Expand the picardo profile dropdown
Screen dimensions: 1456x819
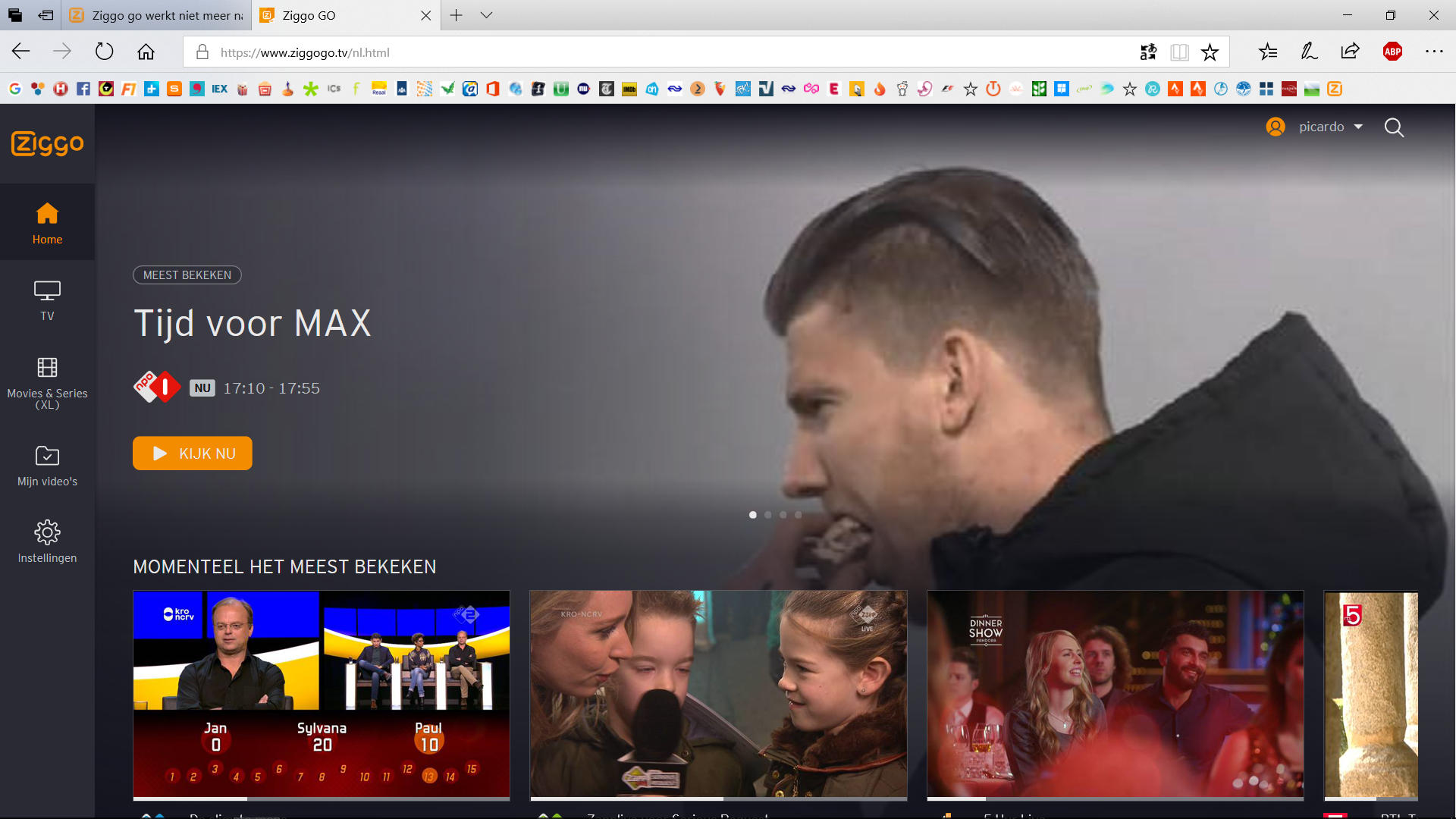(1357, 127)
